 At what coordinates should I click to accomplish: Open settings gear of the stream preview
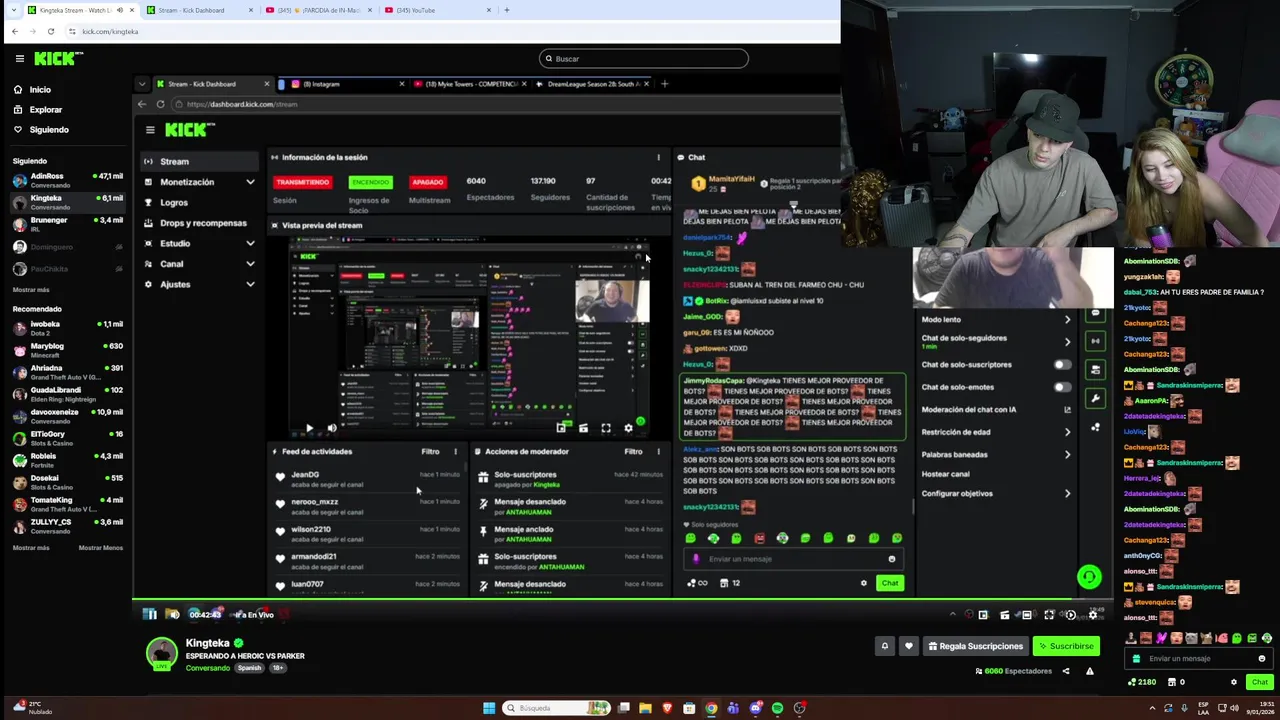pos(628,428)
